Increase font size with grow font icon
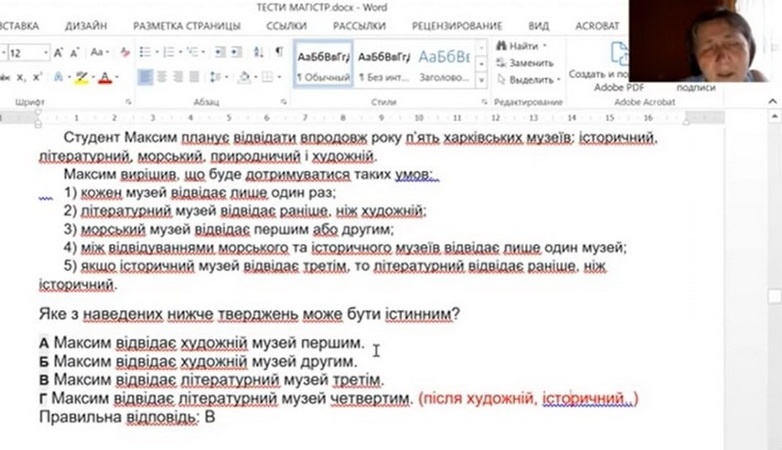782x450 pixels. tap(59, 52)
